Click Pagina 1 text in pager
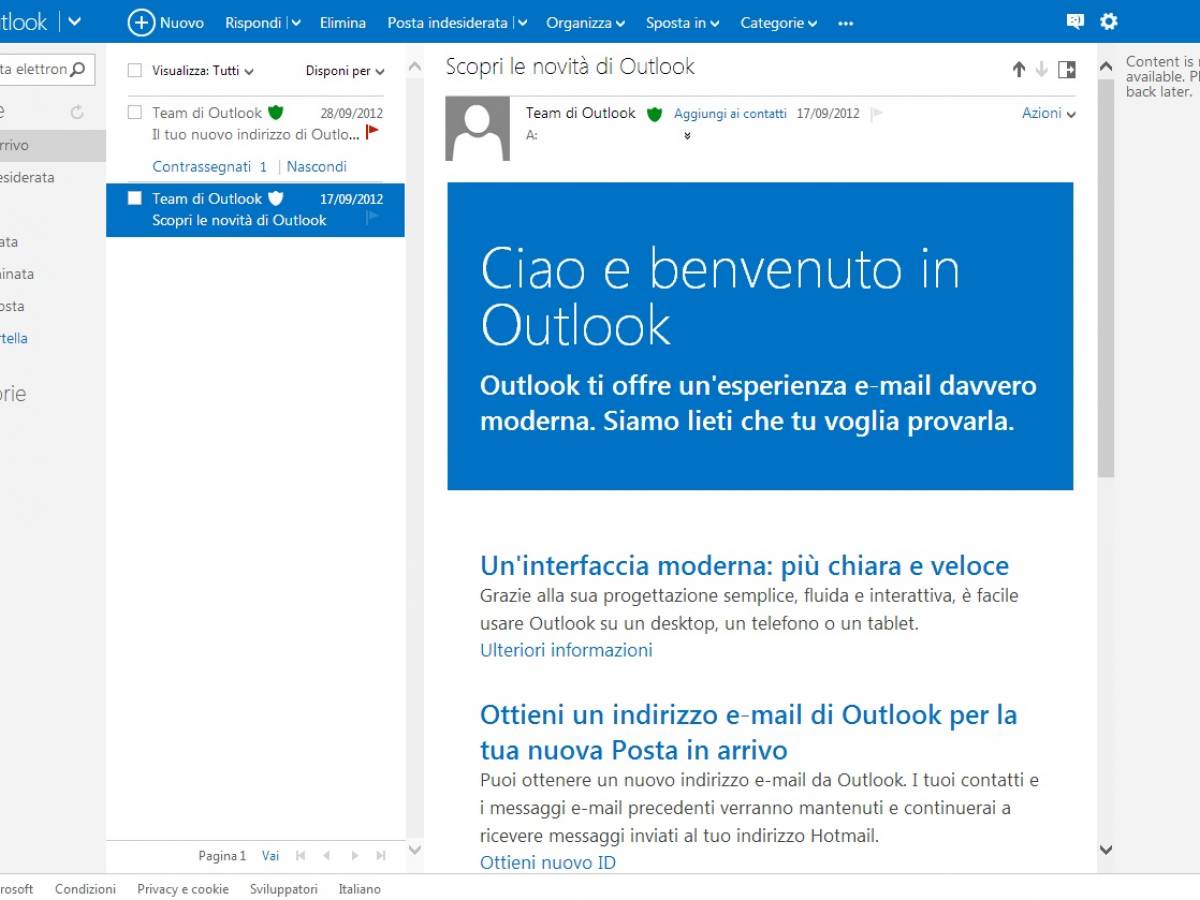 coord(222,856)
